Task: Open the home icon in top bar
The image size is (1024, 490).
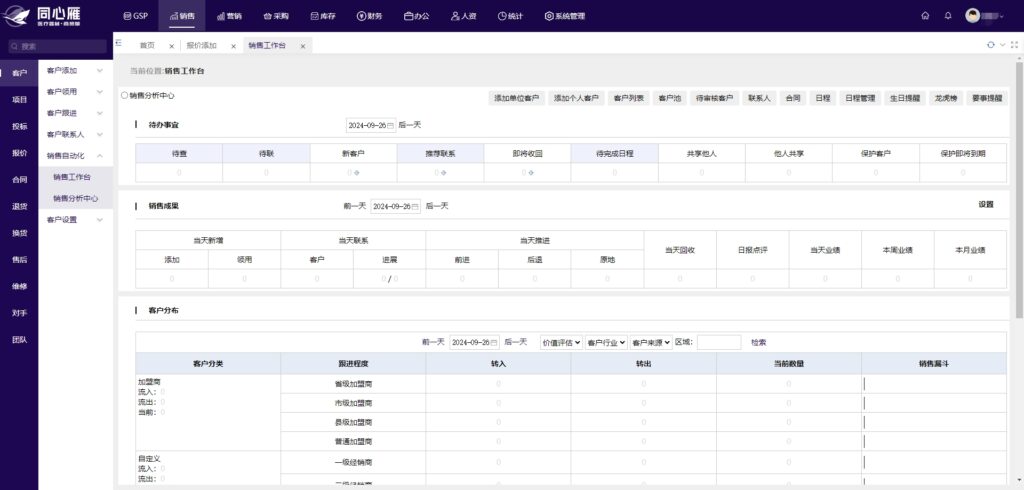Action: (925, 16)
